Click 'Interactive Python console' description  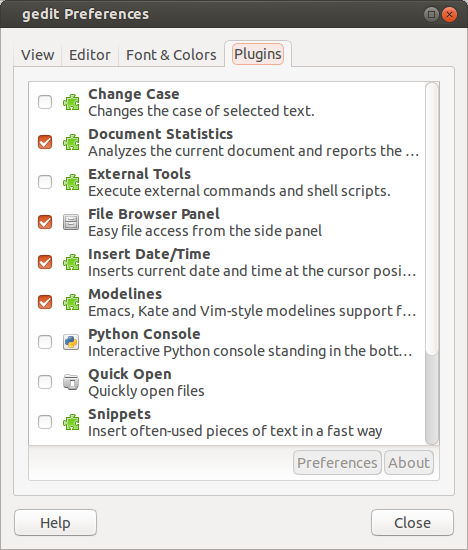(250, 351)
